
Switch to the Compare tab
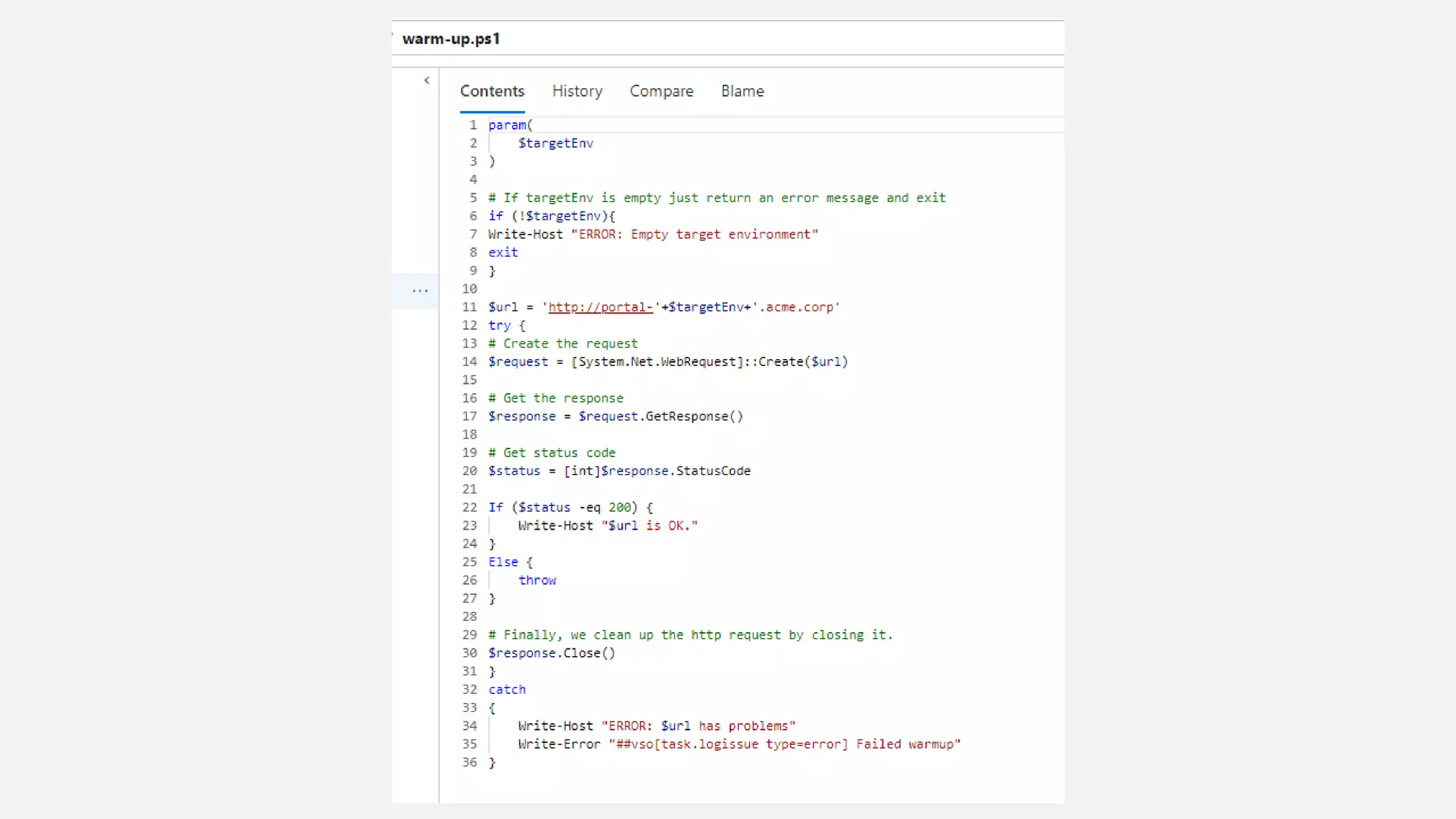click(661, 92)
